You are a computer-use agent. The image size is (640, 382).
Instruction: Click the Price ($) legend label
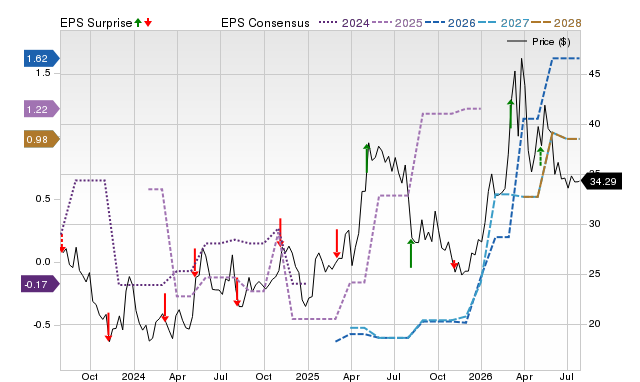pos(551,42)
